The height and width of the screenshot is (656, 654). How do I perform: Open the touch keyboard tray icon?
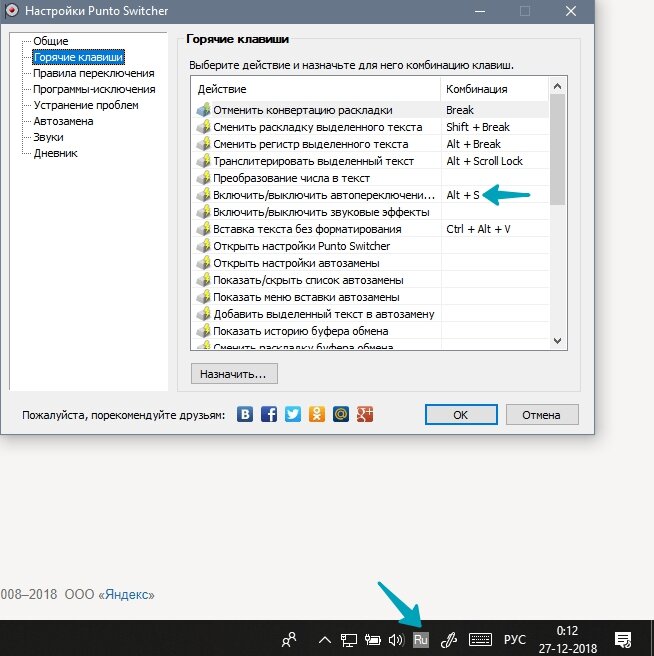[480, 639]
